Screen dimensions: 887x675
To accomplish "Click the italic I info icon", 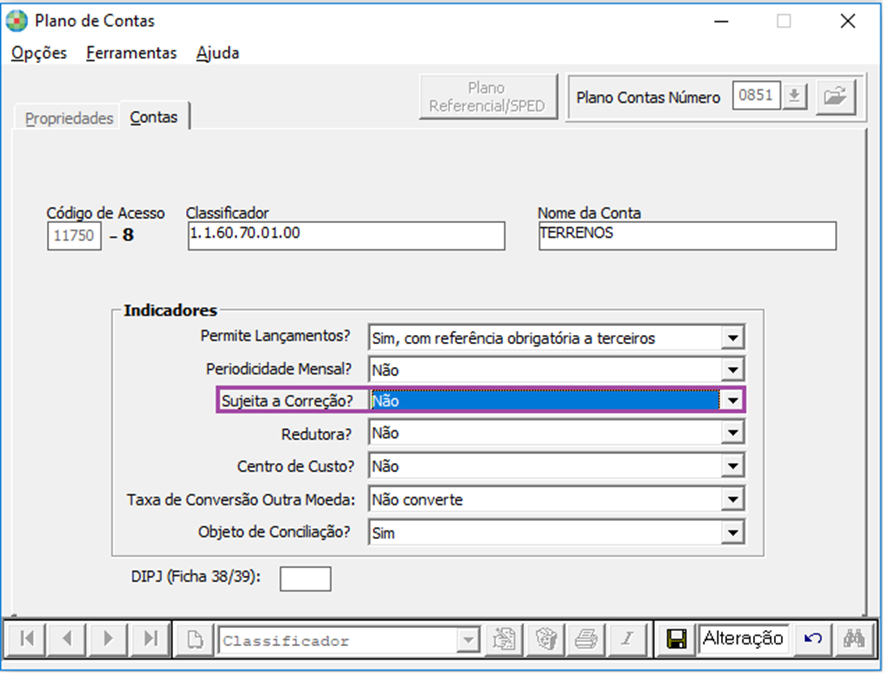I will pyautogui.click(x=627, y=640).
